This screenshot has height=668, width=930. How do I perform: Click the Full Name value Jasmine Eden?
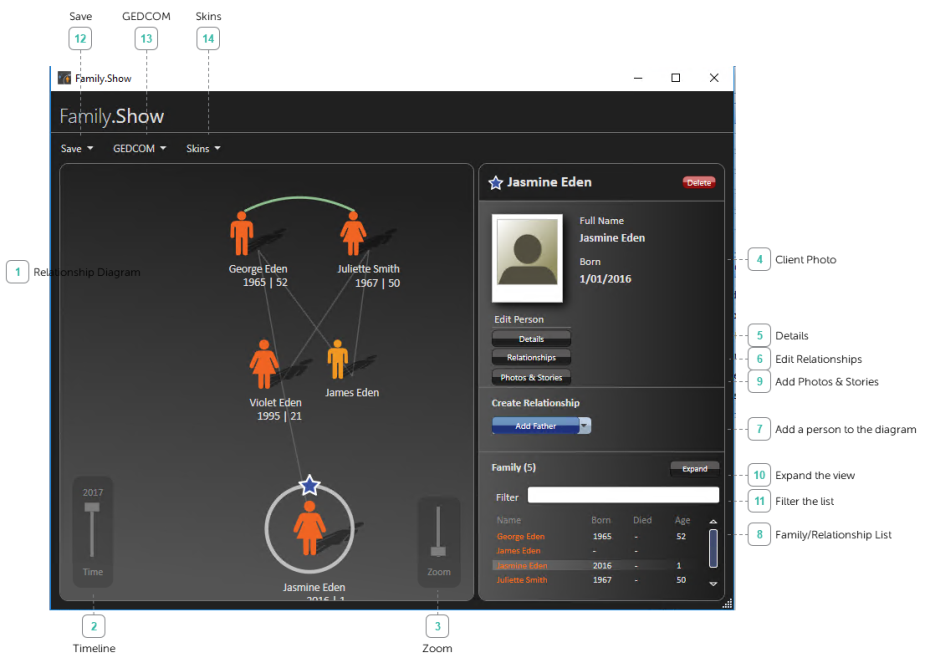612,238
